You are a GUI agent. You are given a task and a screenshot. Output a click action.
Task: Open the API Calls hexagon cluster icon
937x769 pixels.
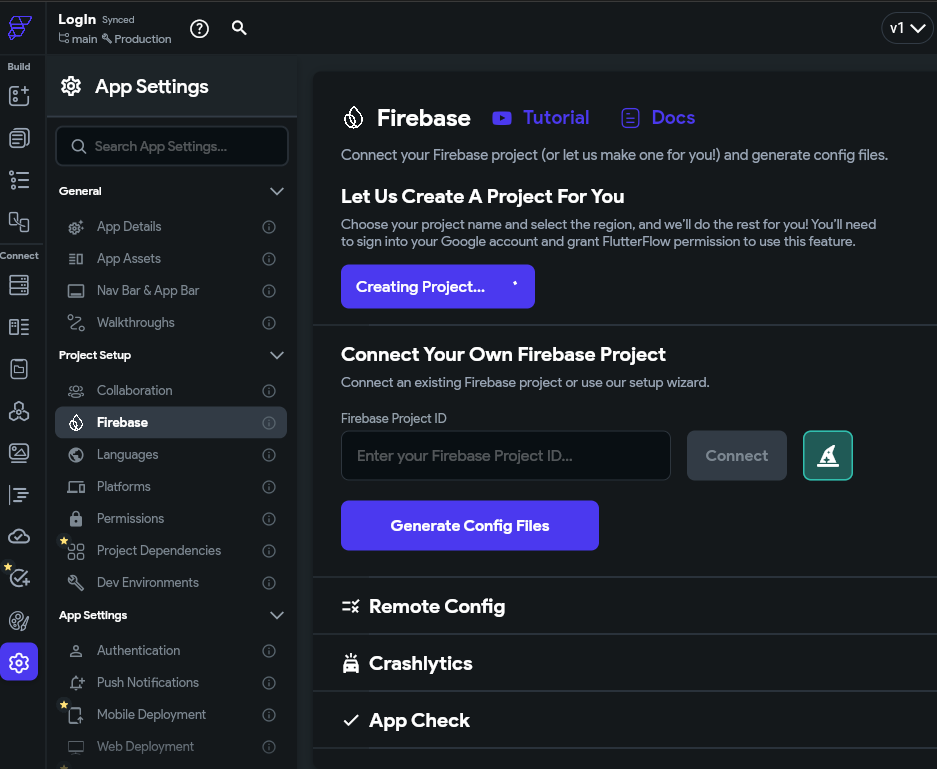point(19,411)
